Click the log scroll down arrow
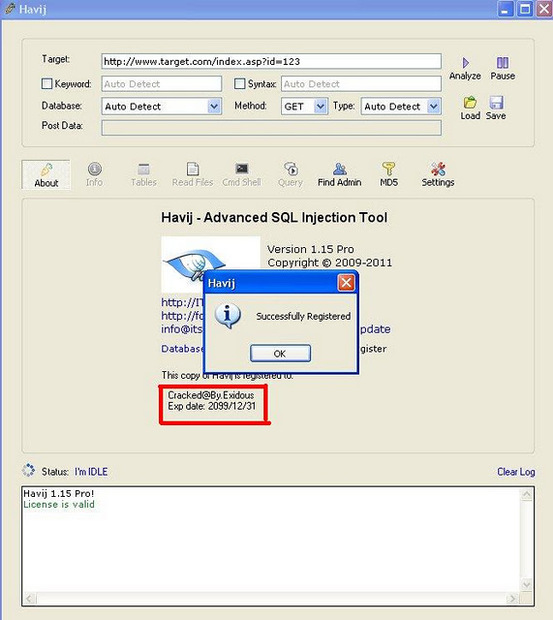The height and width of the screenshot is (620, 553). (x=527, y=584)
